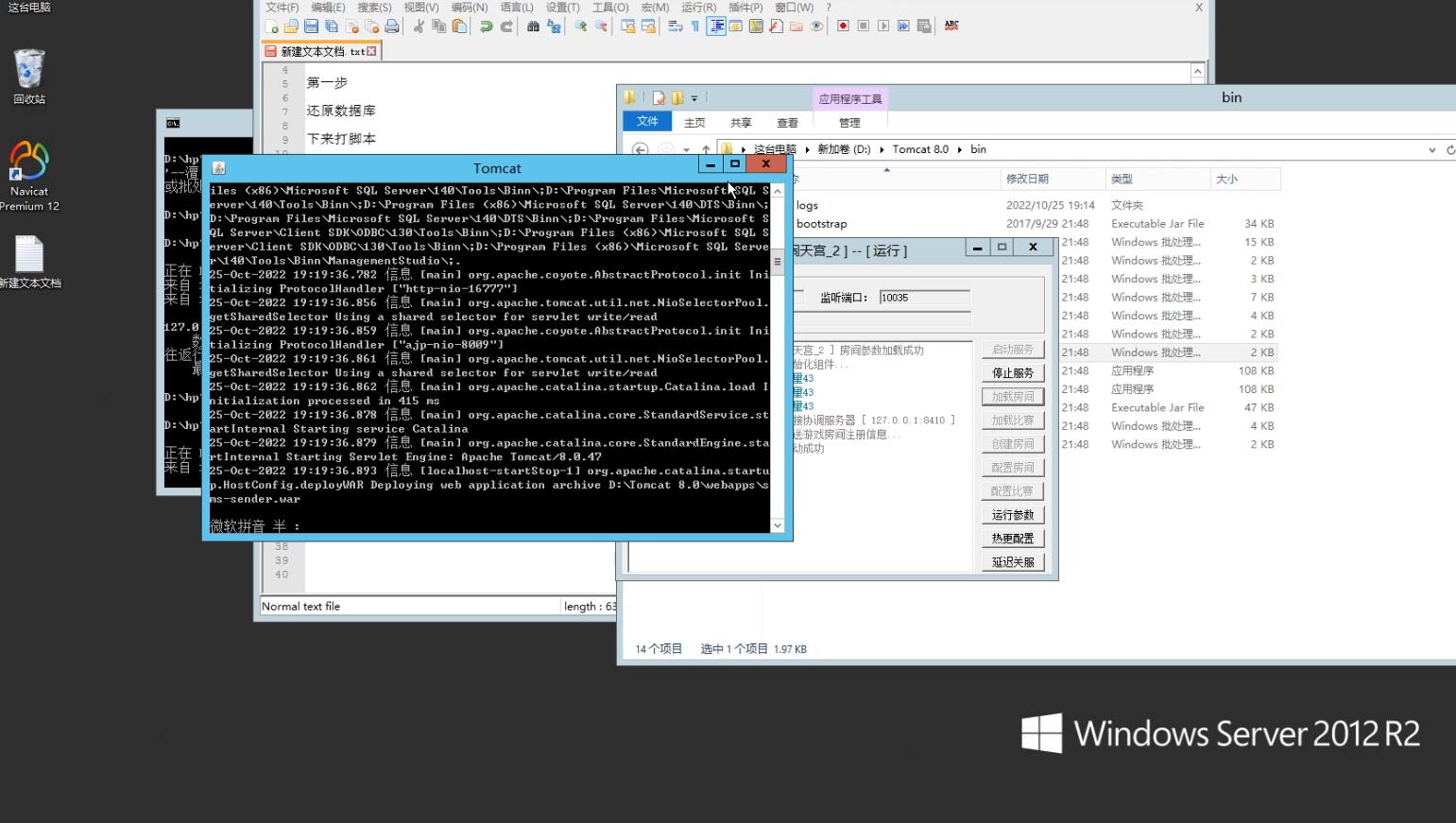Click the 热更配置 button
This screenshot has height=823, width=1456.
[1012, 539]
